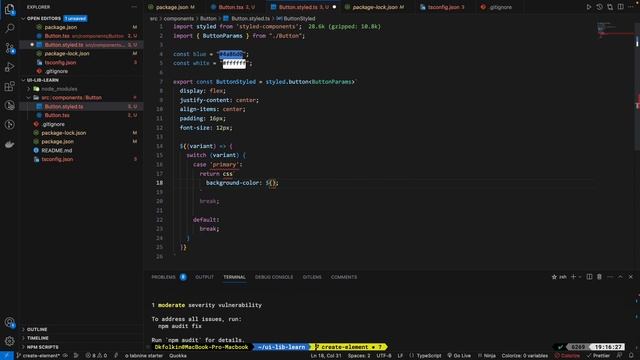Open the Extensions view
This screenshot has height=360, width=640.
click(x=9, y=86)
